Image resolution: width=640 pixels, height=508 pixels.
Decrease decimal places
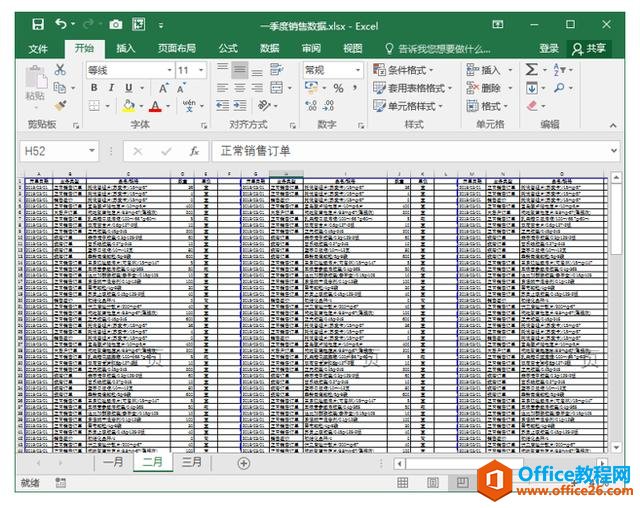point(328,106)
